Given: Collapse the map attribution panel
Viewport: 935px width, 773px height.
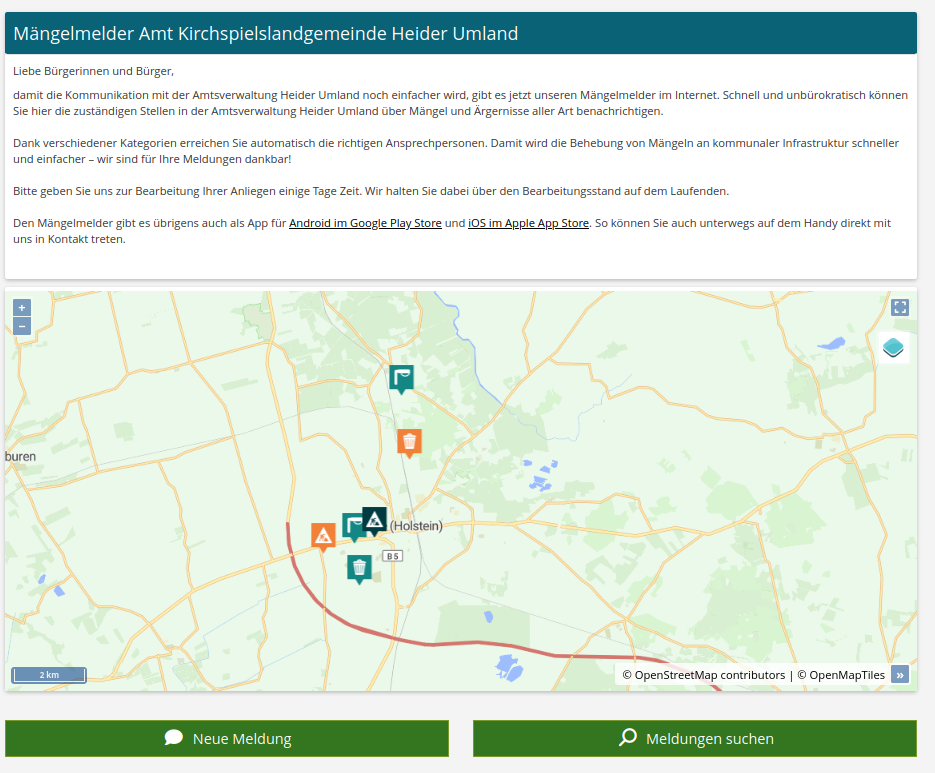Looking at the screenshot, I should [x=900, y=675].
